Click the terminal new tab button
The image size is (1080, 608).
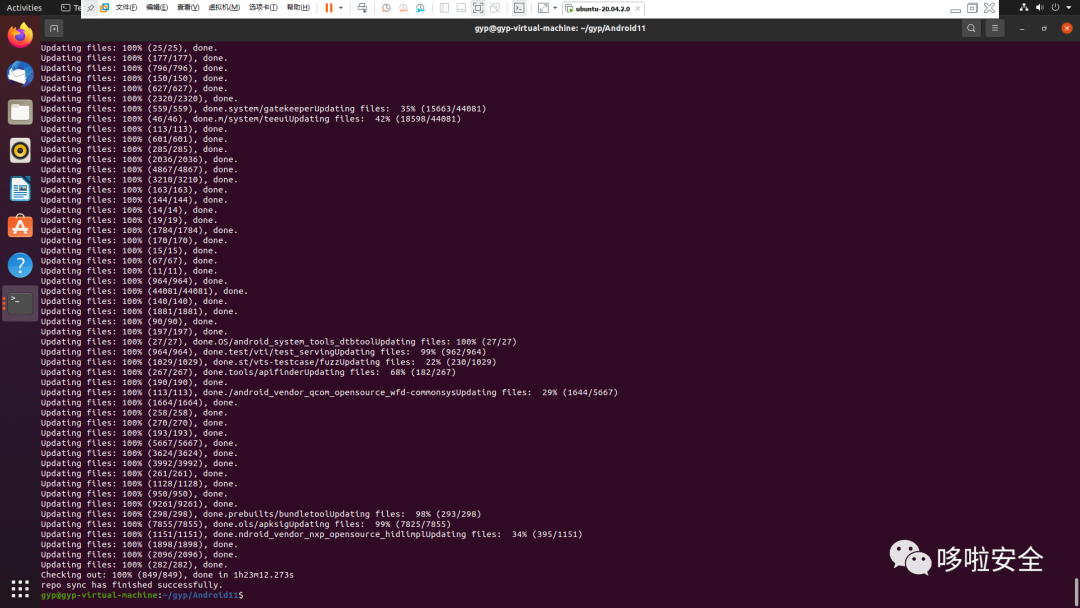click(x=54, y=28)
